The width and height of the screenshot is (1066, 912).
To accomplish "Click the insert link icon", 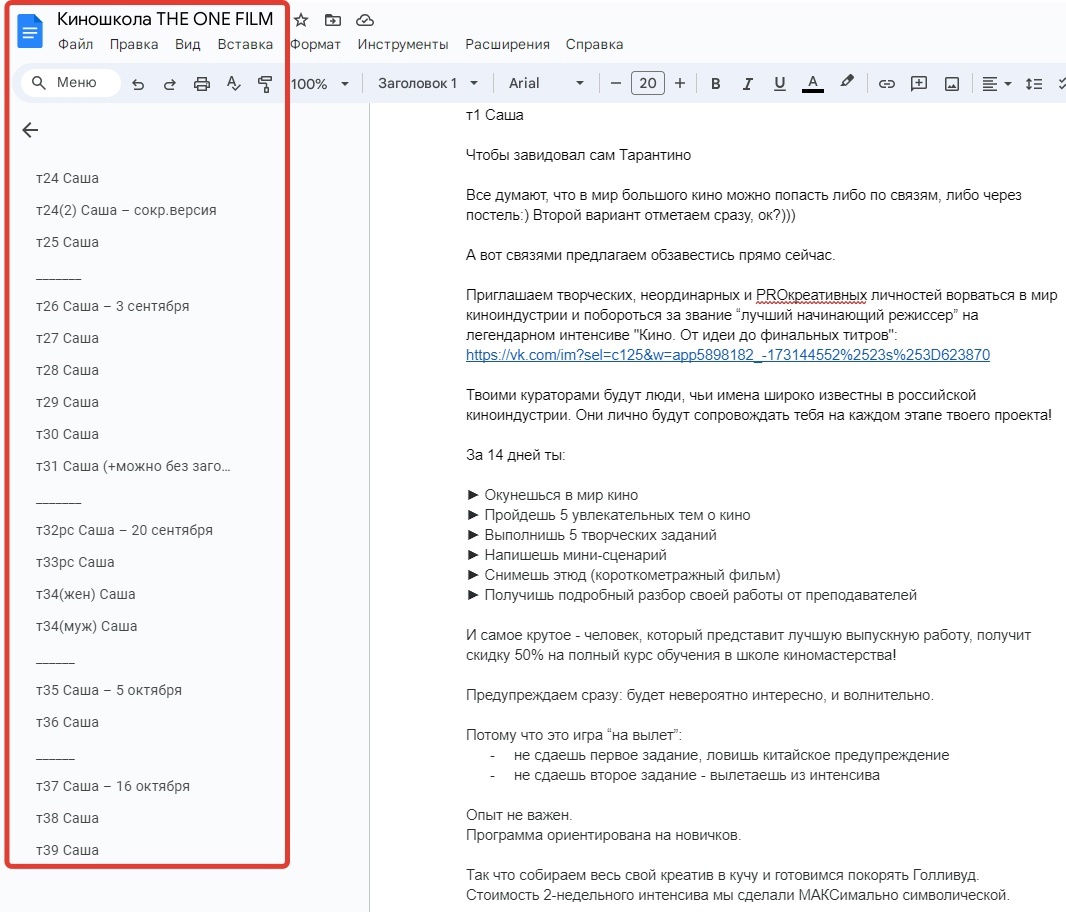I will pyautogui.click(x=887, y=84).
